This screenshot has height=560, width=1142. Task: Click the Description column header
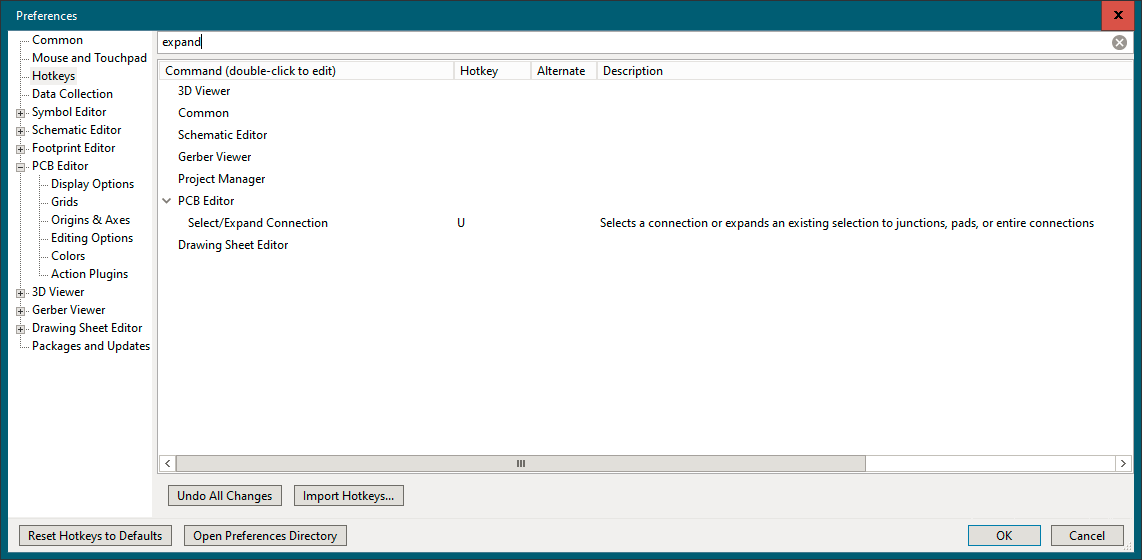click(865, 71)
